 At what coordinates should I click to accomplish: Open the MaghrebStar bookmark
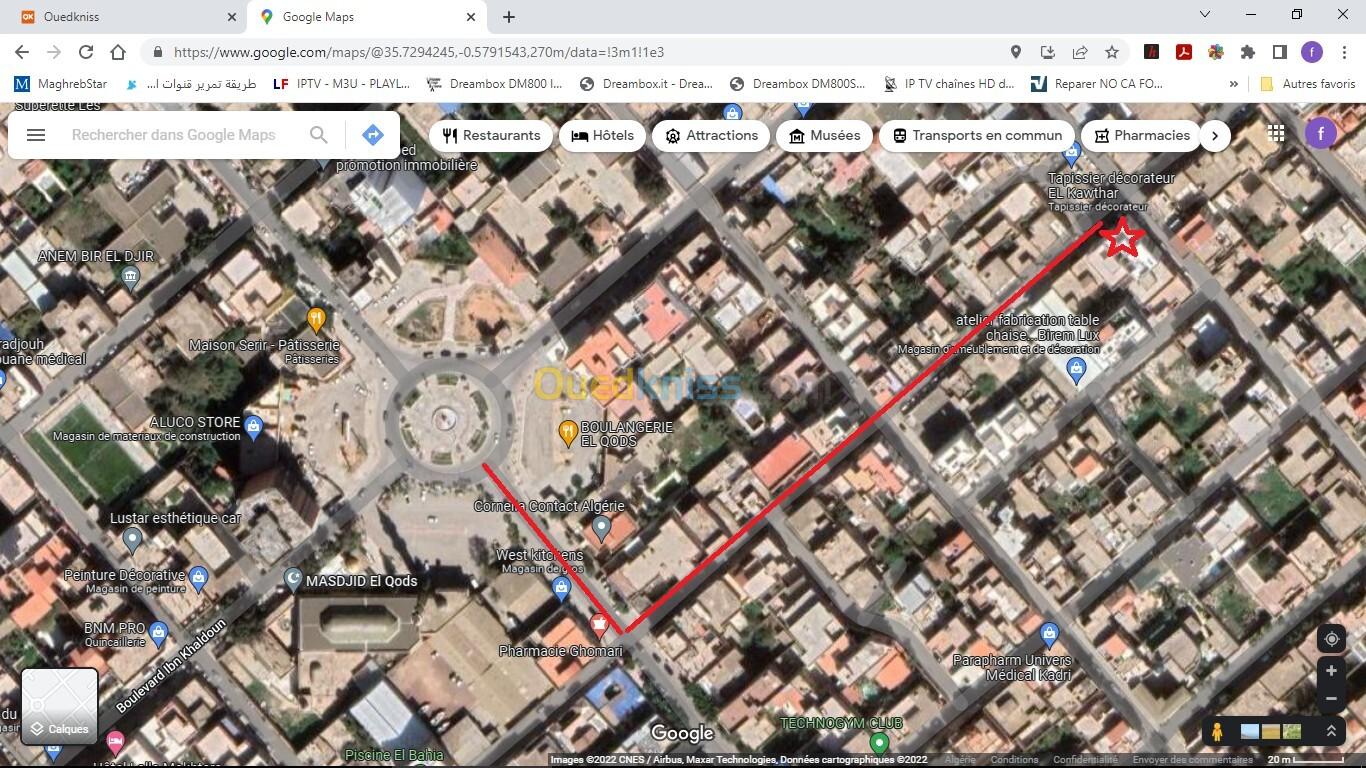62,84
